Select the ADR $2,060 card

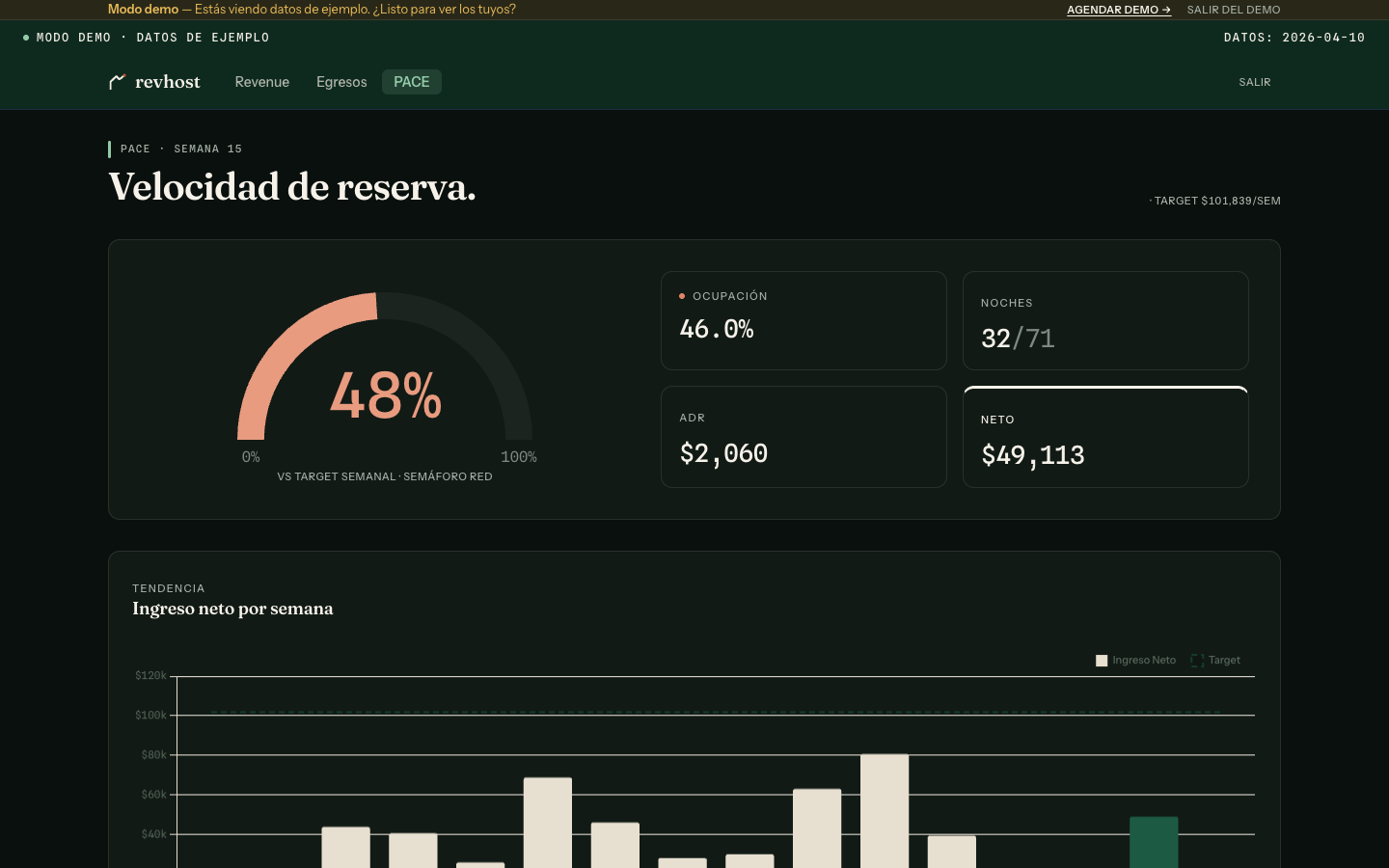[803, 437]
